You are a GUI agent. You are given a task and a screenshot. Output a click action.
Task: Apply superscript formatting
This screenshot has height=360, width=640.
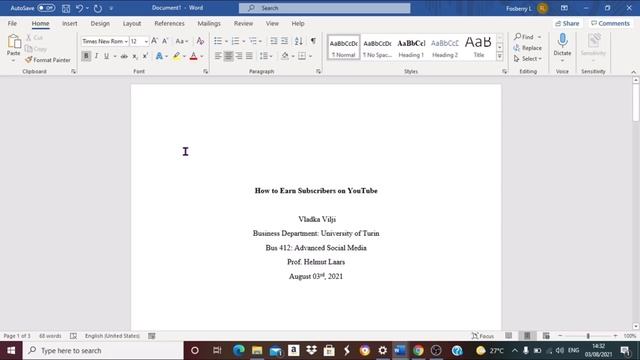145,56
